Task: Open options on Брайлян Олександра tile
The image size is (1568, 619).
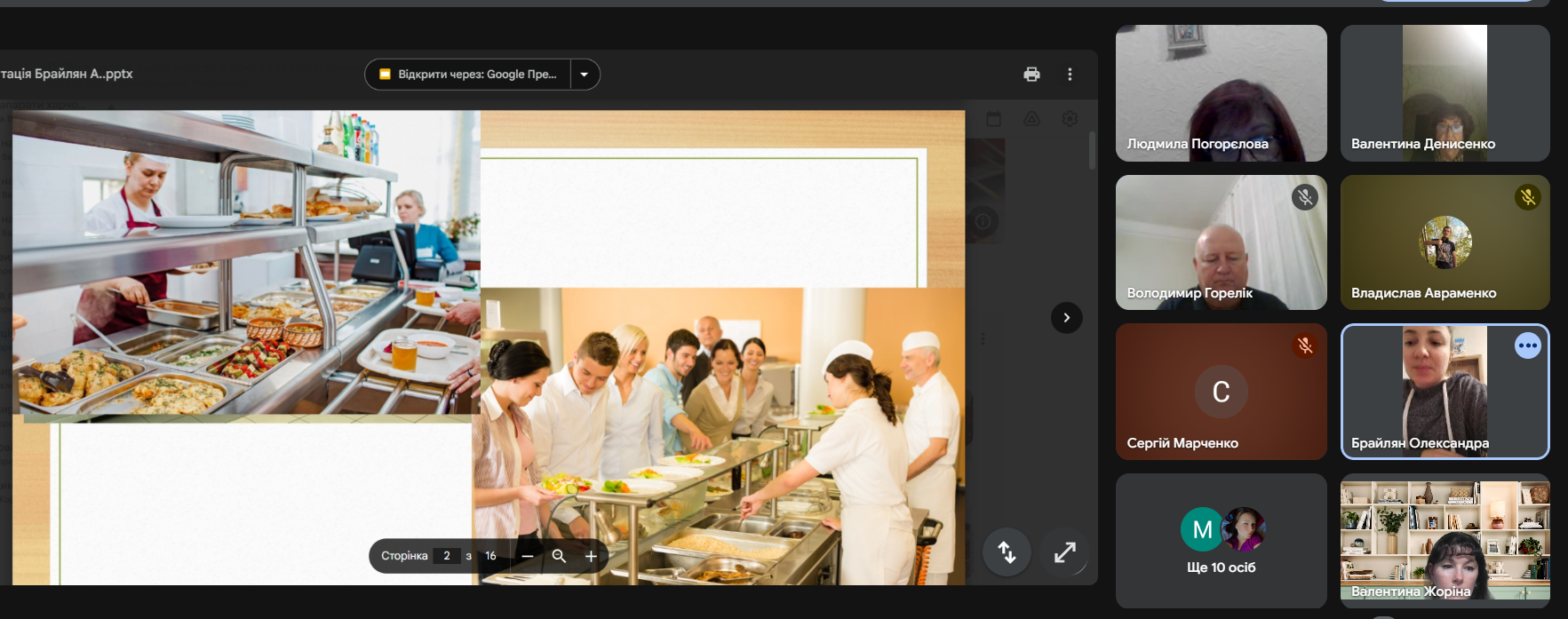Action: [x=1527, y=345]
